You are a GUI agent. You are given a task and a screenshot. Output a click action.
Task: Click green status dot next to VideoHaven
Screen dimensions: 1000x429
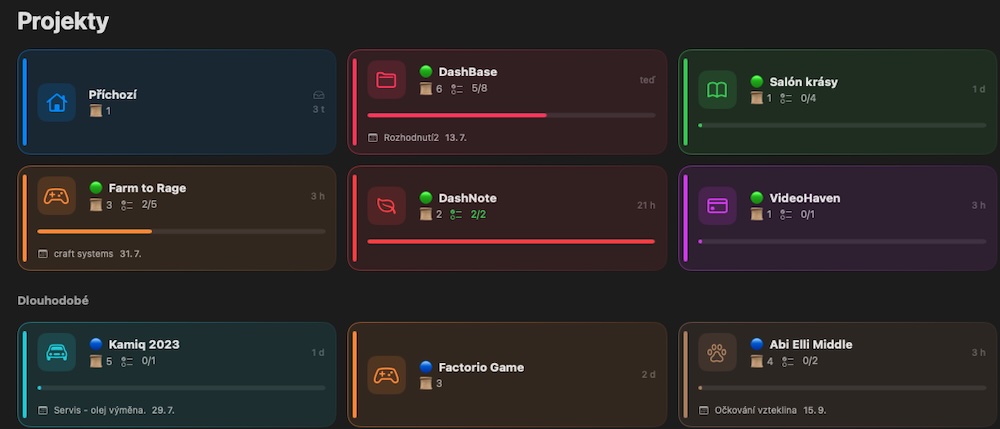[x=756, y=198]
